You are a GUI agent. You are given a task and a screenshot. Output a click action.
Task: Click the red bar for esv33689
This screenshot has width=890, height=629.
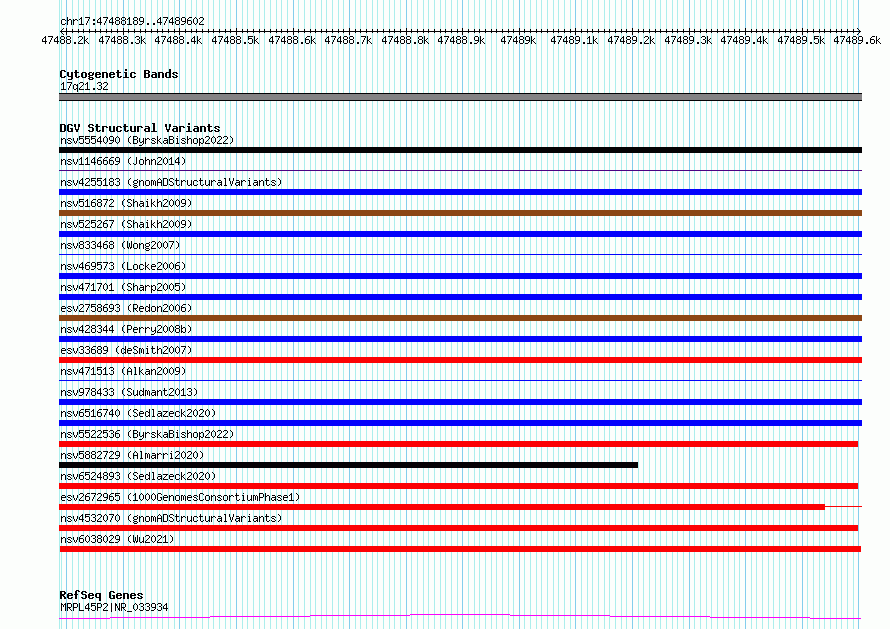(460, 360)
